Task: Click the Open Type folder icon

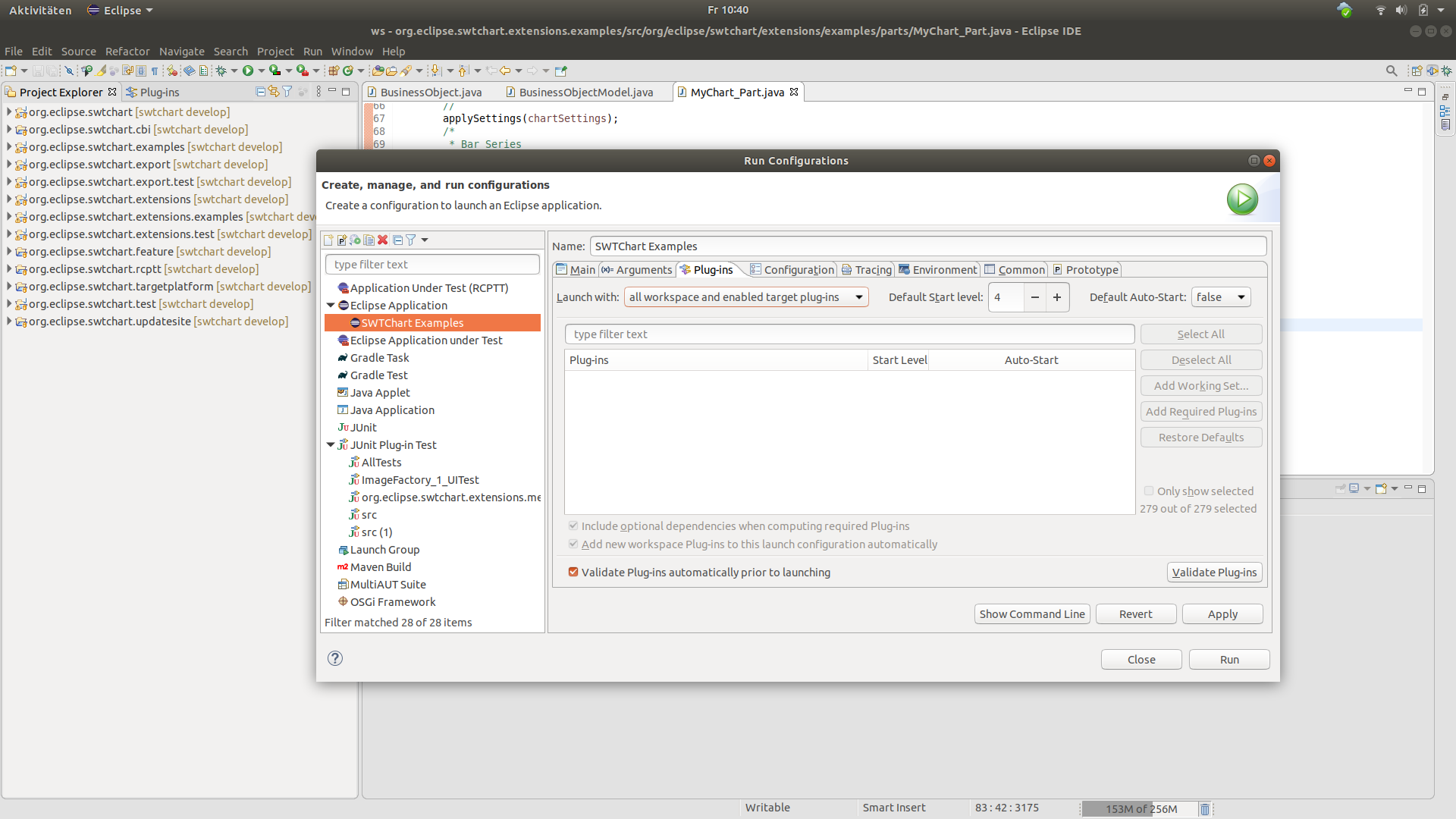Action: pyautogui.click(x=378, y=71)
